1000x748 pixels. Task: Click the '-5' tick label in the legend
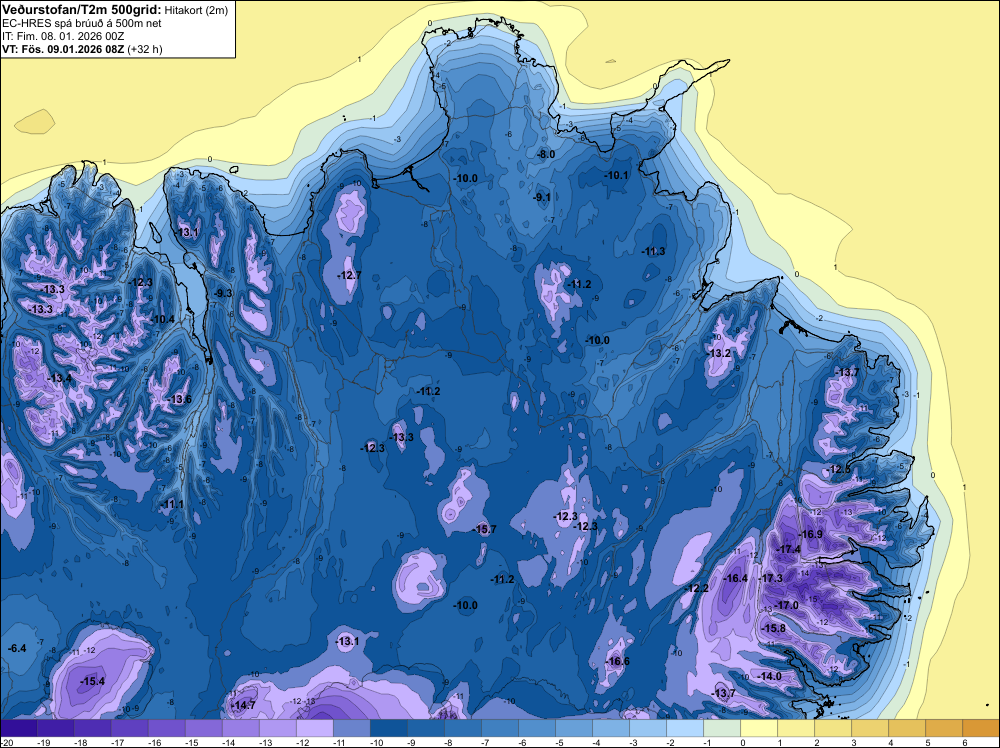561,742
